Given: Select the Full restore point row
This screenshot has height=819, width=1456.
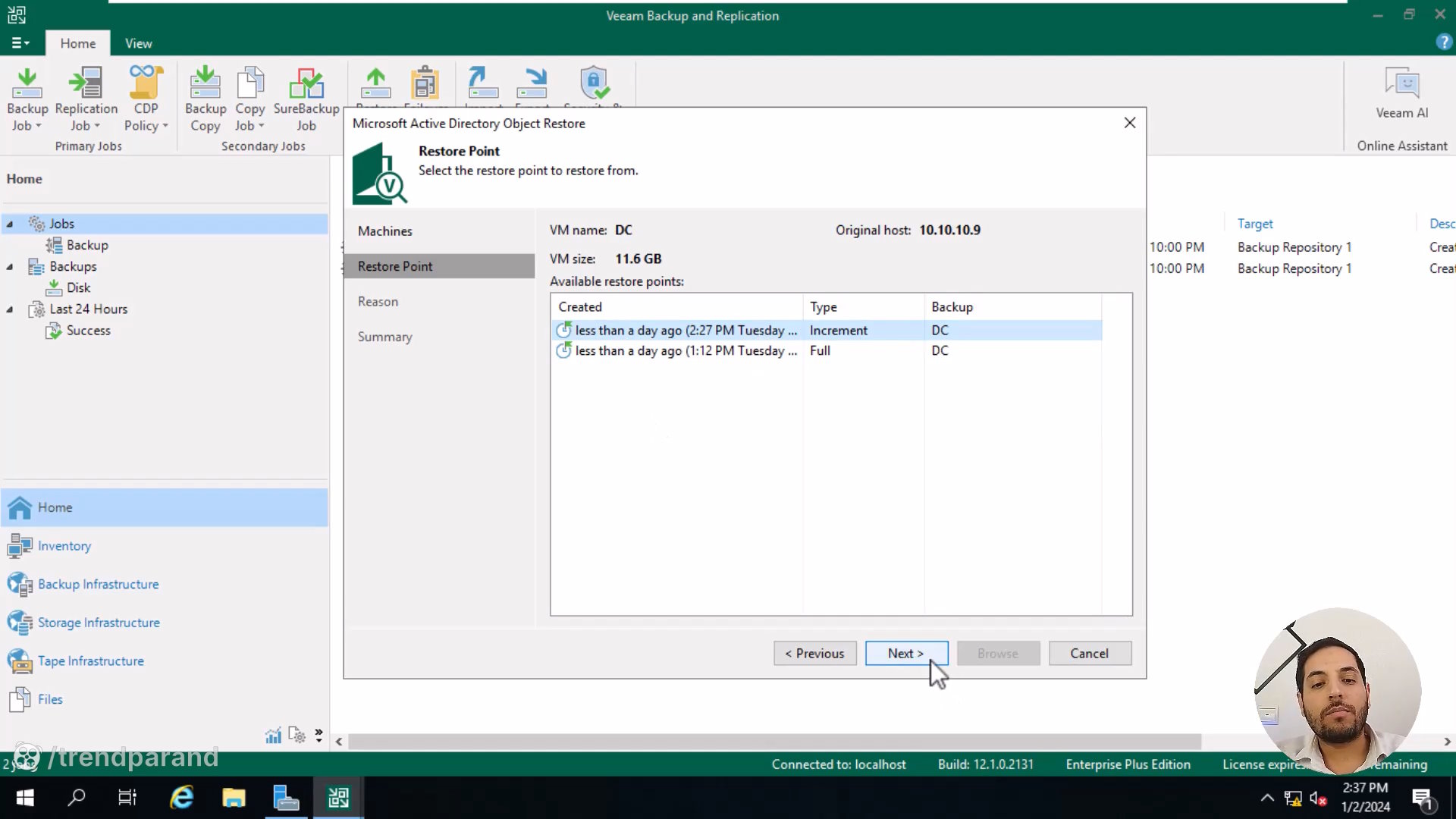Looking at the screenshot, I should pos(827,351).
